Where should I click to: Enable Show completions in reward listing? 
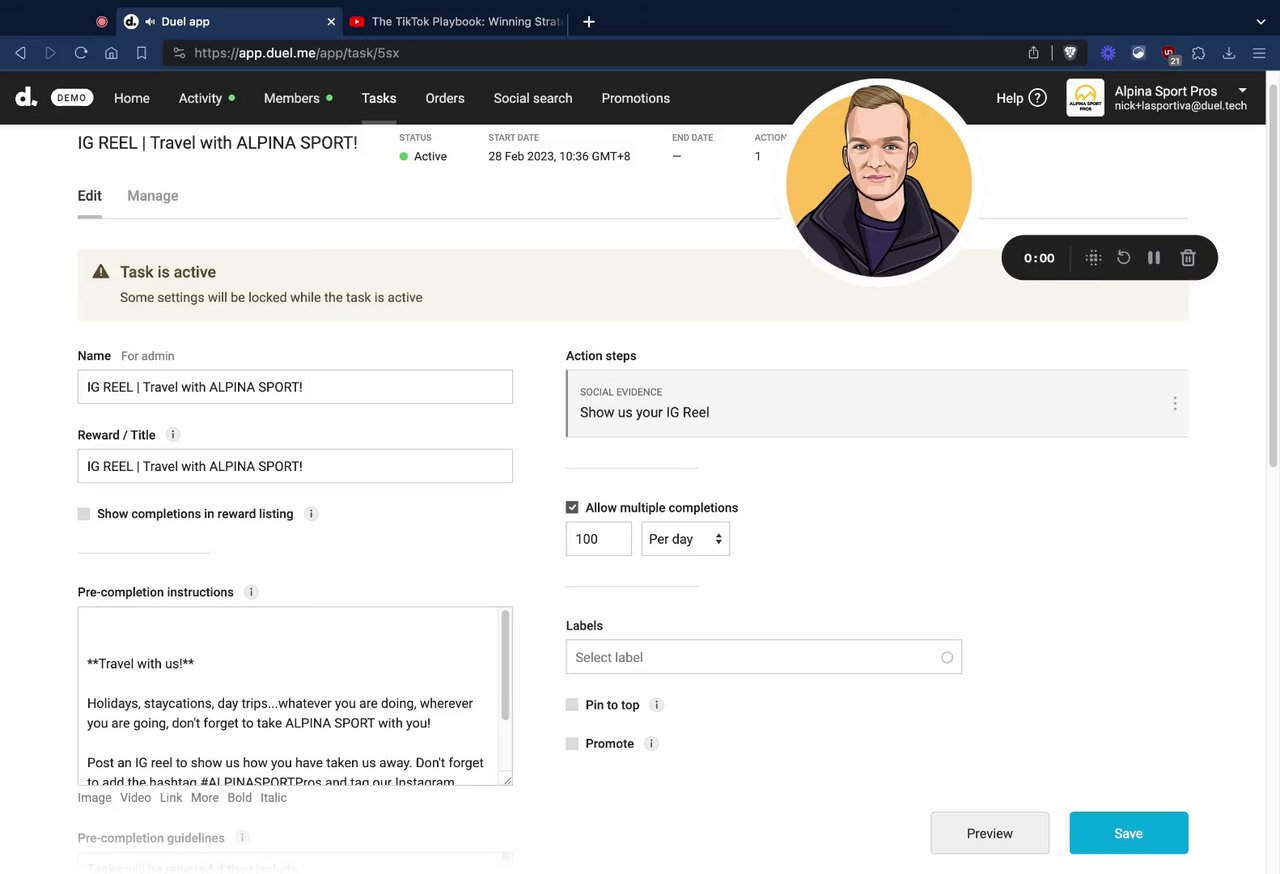pyautogui.click(x=84, y=514)
